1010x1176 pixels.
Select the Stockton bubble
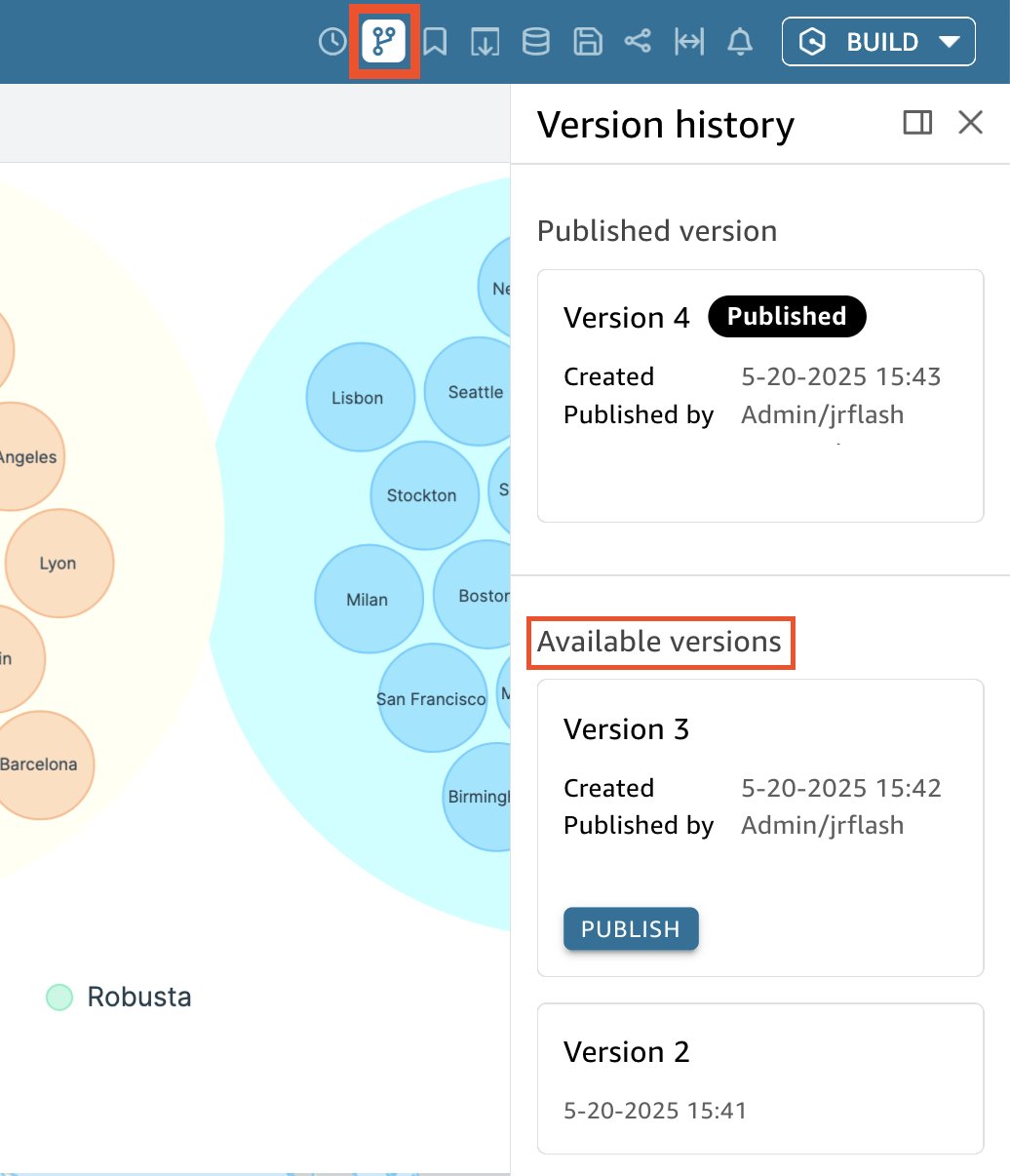422,495
